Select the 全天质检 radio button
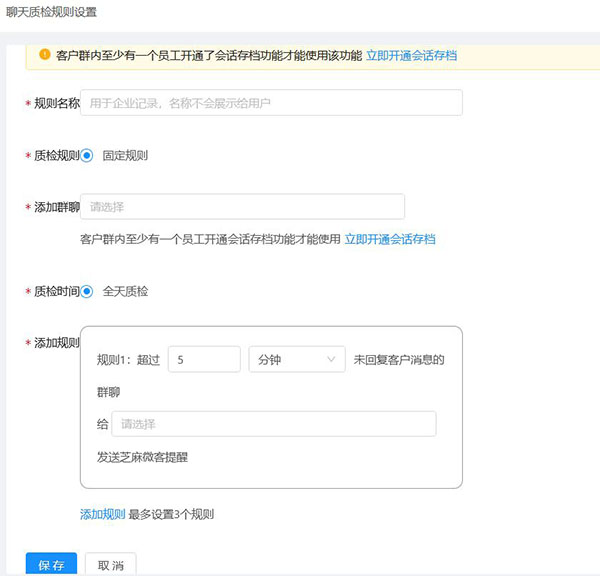This screenshot has height=576, width=600. point(86,292)
